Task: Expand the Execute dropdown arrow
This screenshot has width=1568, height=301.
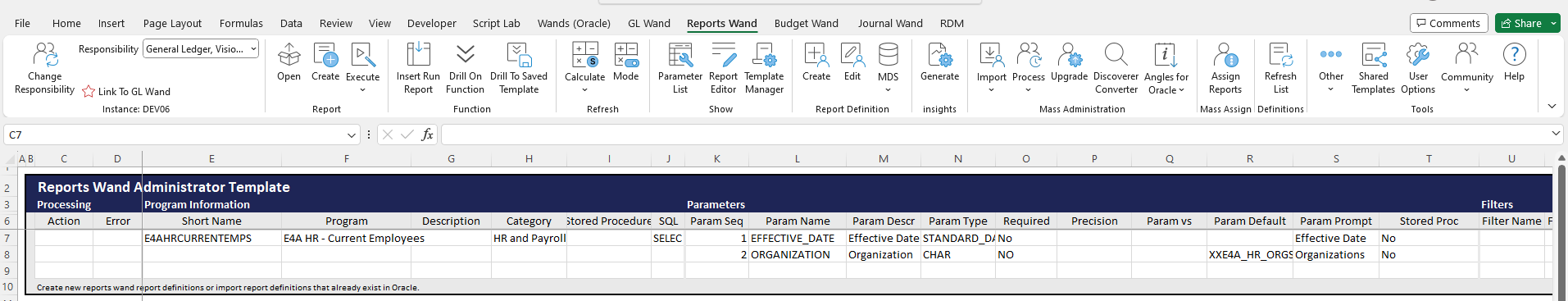Action: coord(362,89)
